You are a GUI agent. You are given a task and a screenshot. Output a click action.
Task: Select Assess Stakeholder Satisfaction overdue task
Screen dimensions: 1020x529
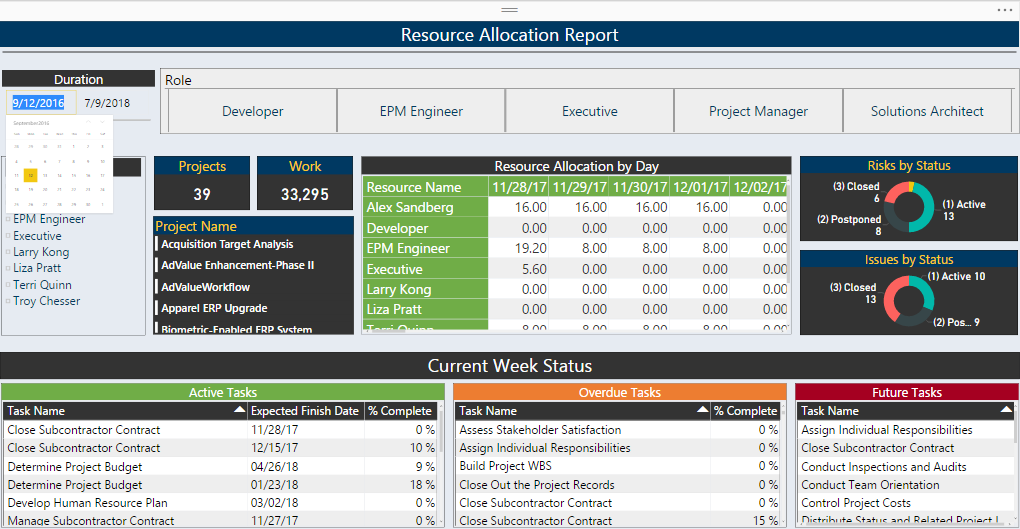(617, 429)
